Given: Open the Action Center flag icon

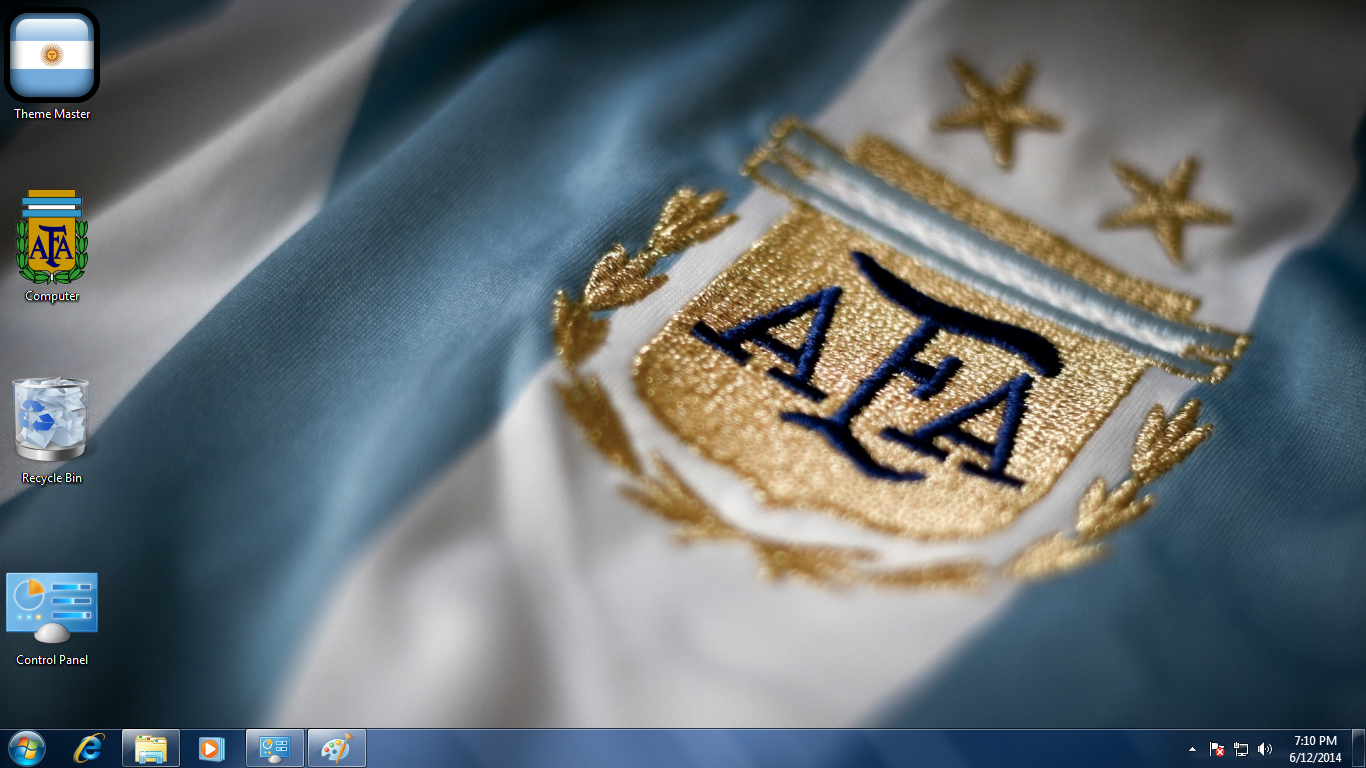Looking at the screenshot, I should (x=1217, y=749).
